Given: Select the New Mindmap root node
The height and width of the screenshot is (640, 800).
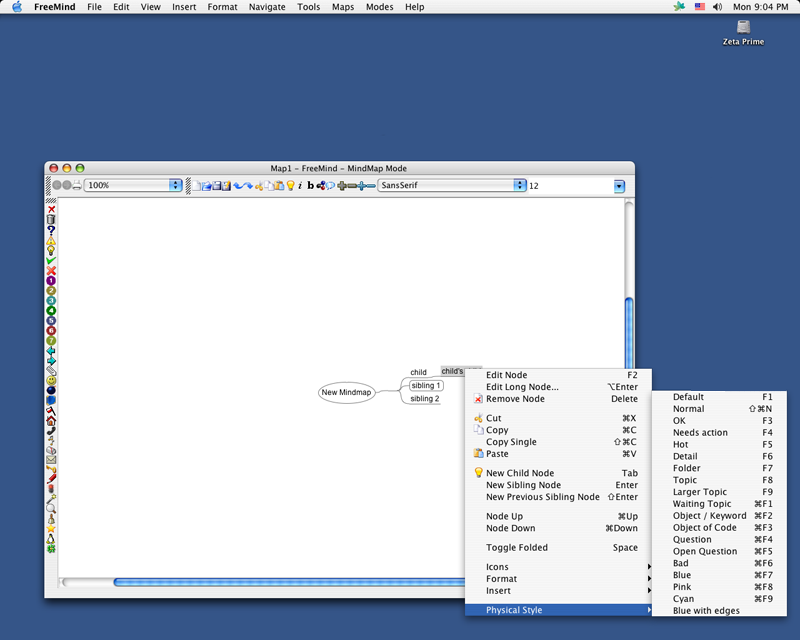Looking at the screenshot, I should pyautogui.click(x=346, y=392).
